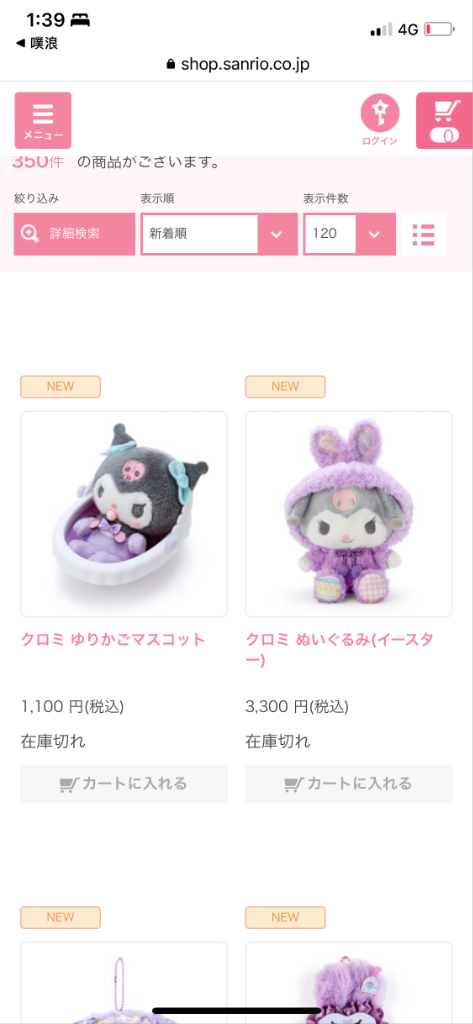Screen dimensions: 473x1024
Task: Tap the battery indicator in status bar
Action: coord(438,29)
